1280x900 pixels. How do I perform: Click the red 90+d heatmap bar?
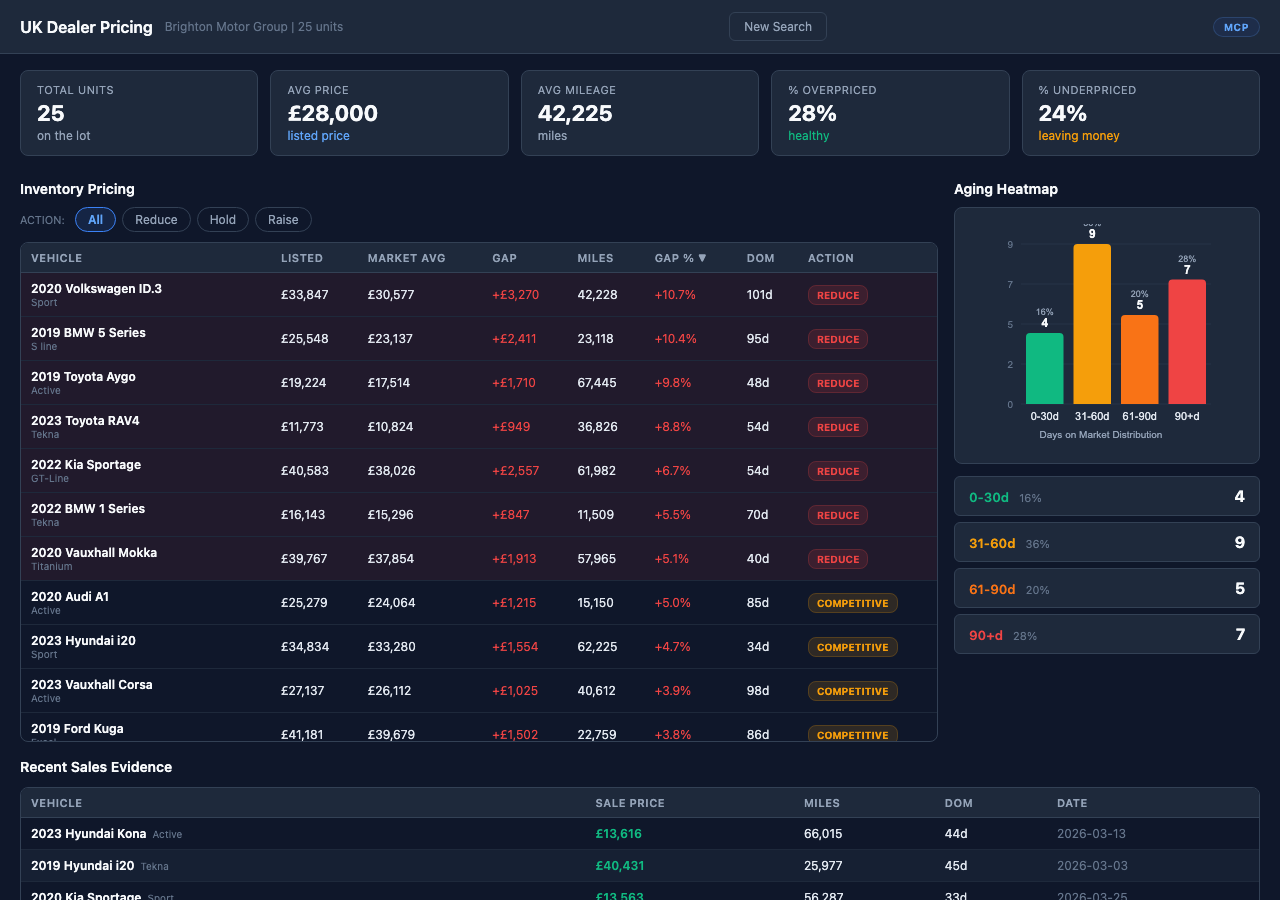1187,342
